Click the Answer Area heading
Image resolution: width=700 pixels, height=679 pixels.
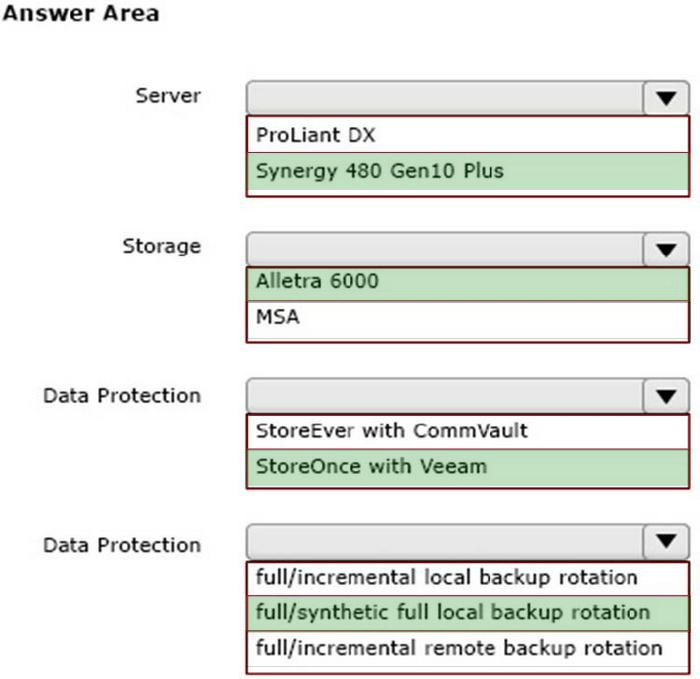[81, 15]
